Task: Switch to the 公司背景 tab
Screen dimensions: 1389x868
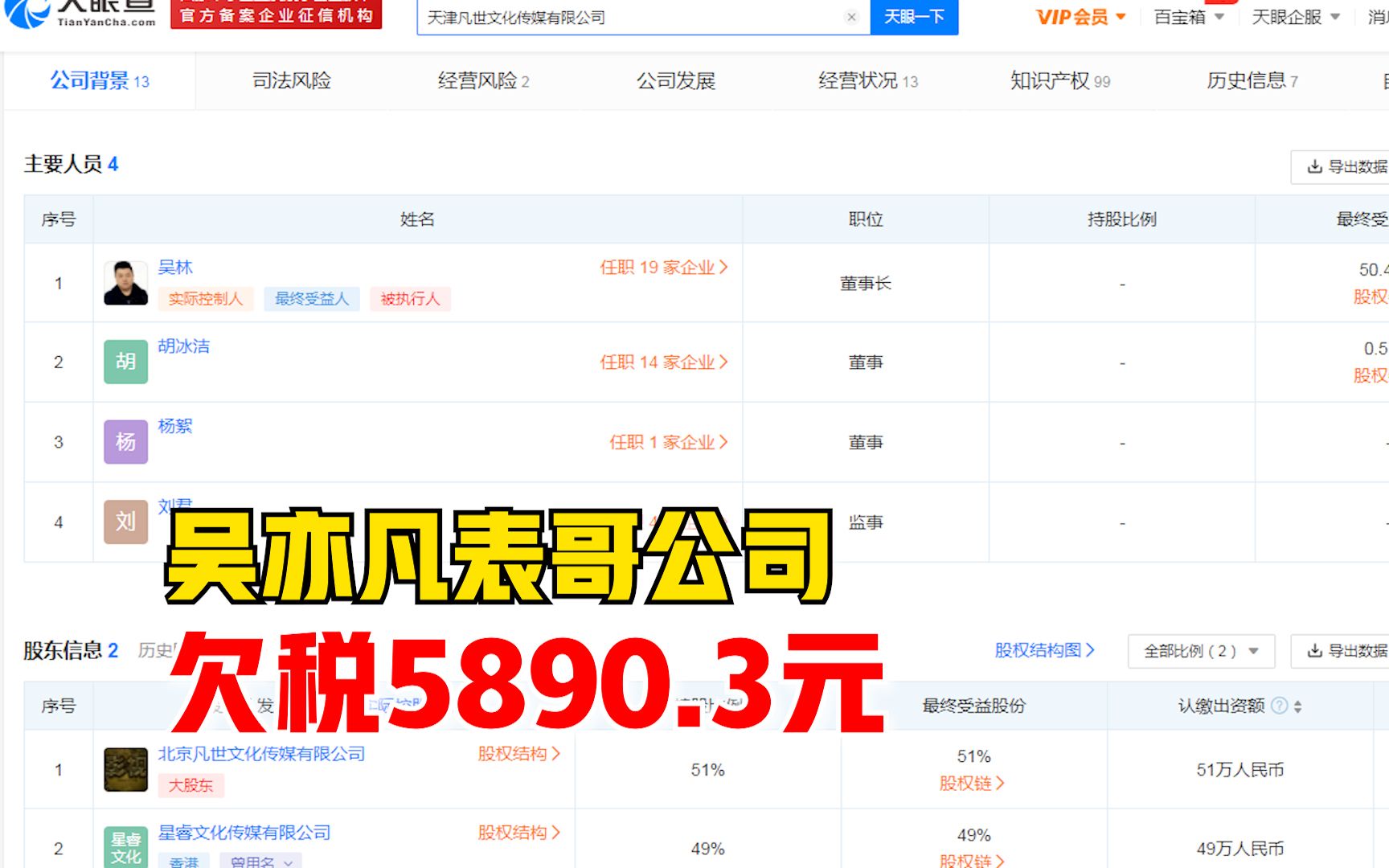Action: [100, 80]
